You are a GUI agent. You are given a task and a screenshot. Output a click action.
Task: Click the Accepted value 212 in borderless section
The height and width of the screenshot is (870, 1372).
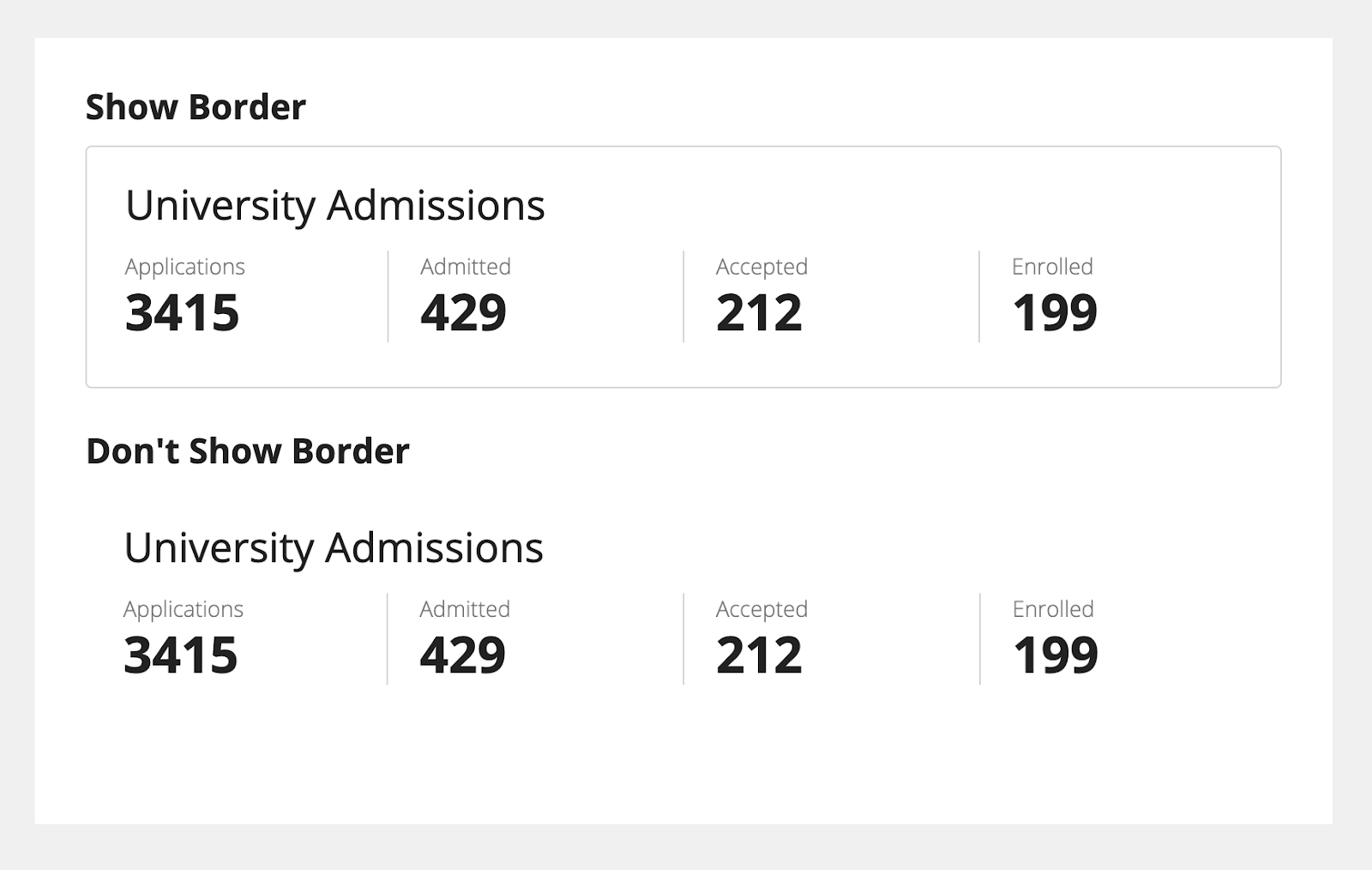pyautogui.click(x=758, y=656)
